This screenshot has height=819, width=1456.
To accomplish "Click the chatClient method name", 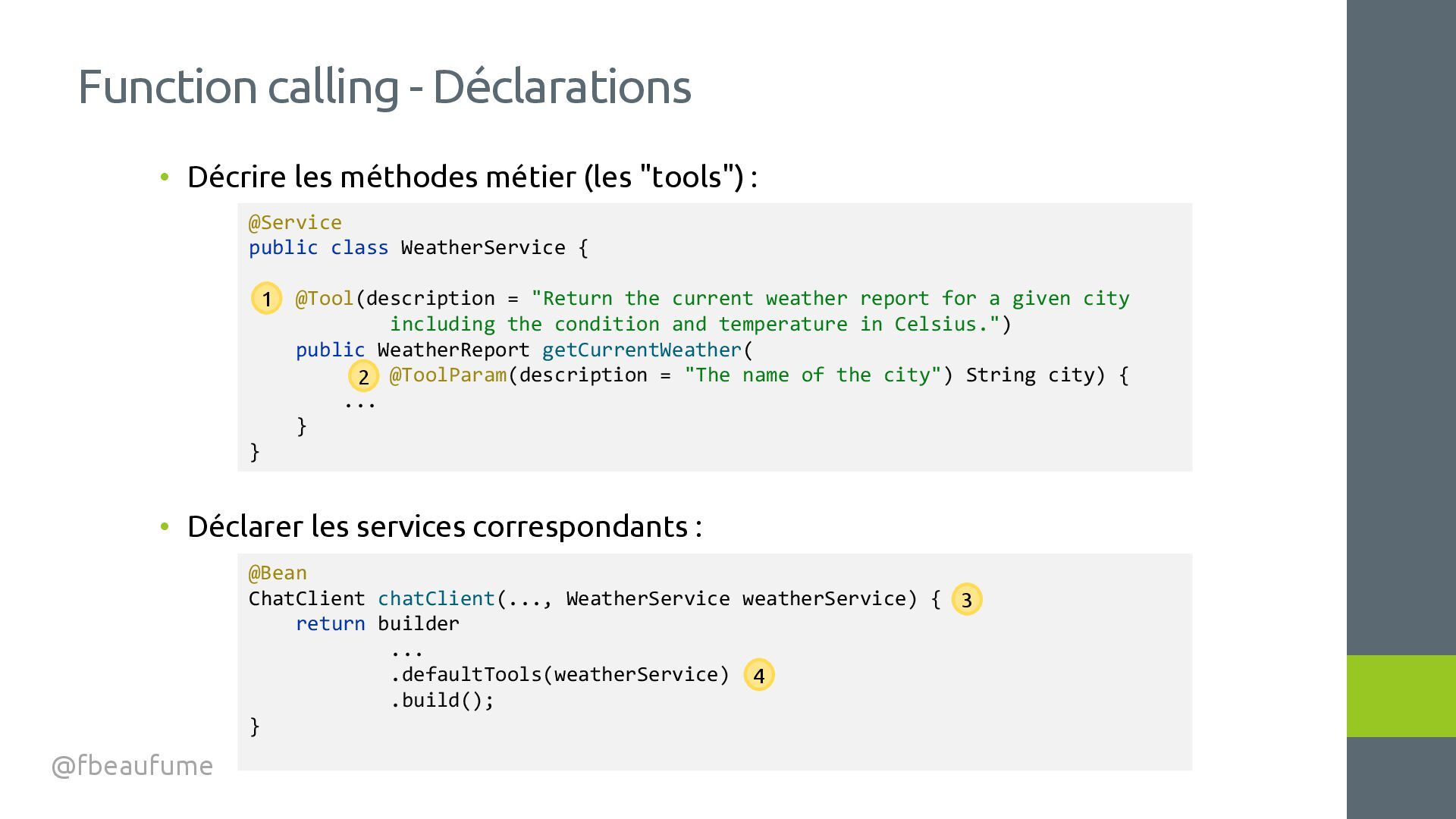I will [x=436, y=599].
